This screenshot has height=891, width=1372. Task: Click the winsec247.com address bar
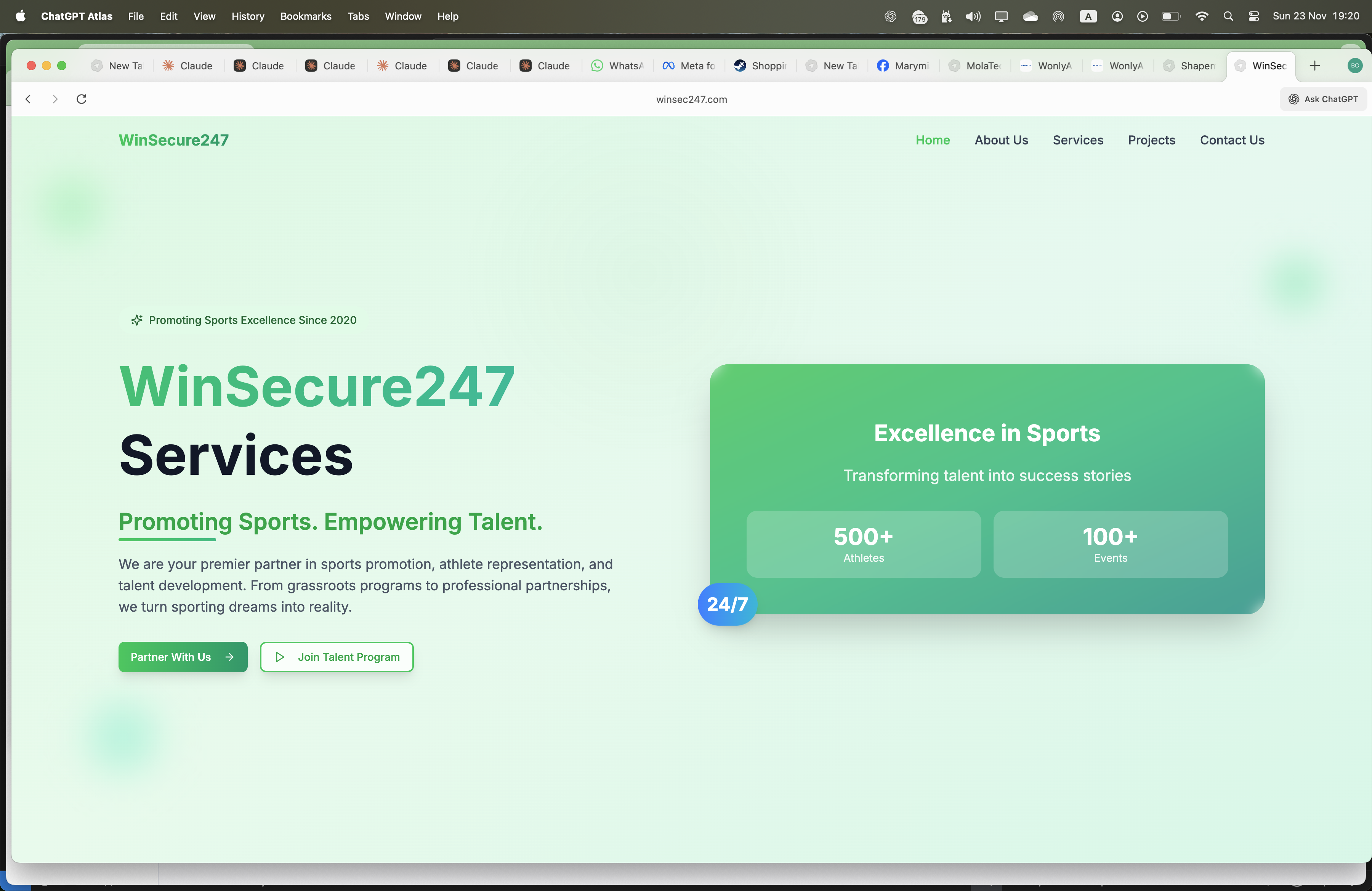[691, 99]
